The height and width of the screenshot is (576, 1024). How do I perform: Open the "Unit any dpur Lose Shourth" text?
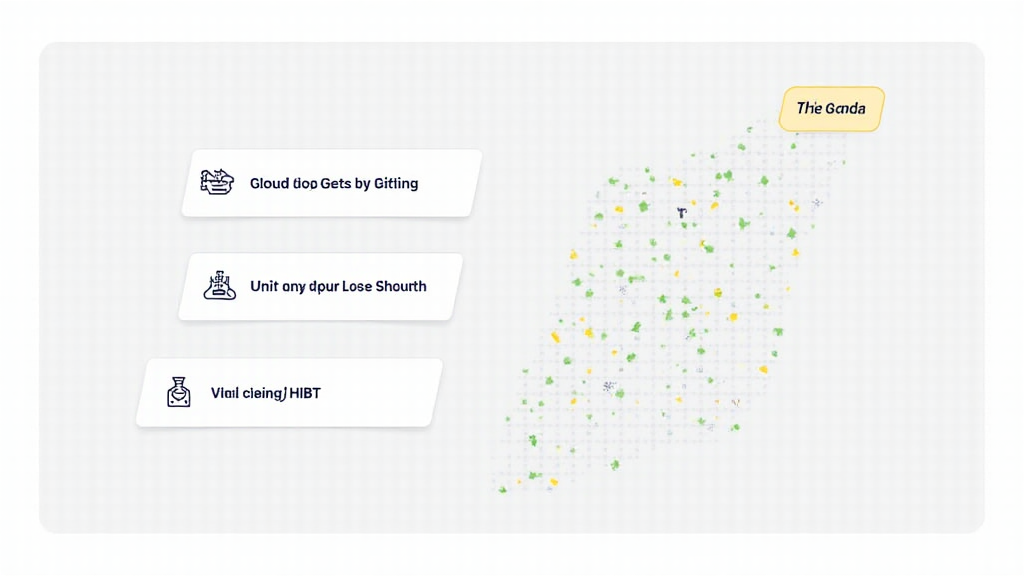[338, 286]
